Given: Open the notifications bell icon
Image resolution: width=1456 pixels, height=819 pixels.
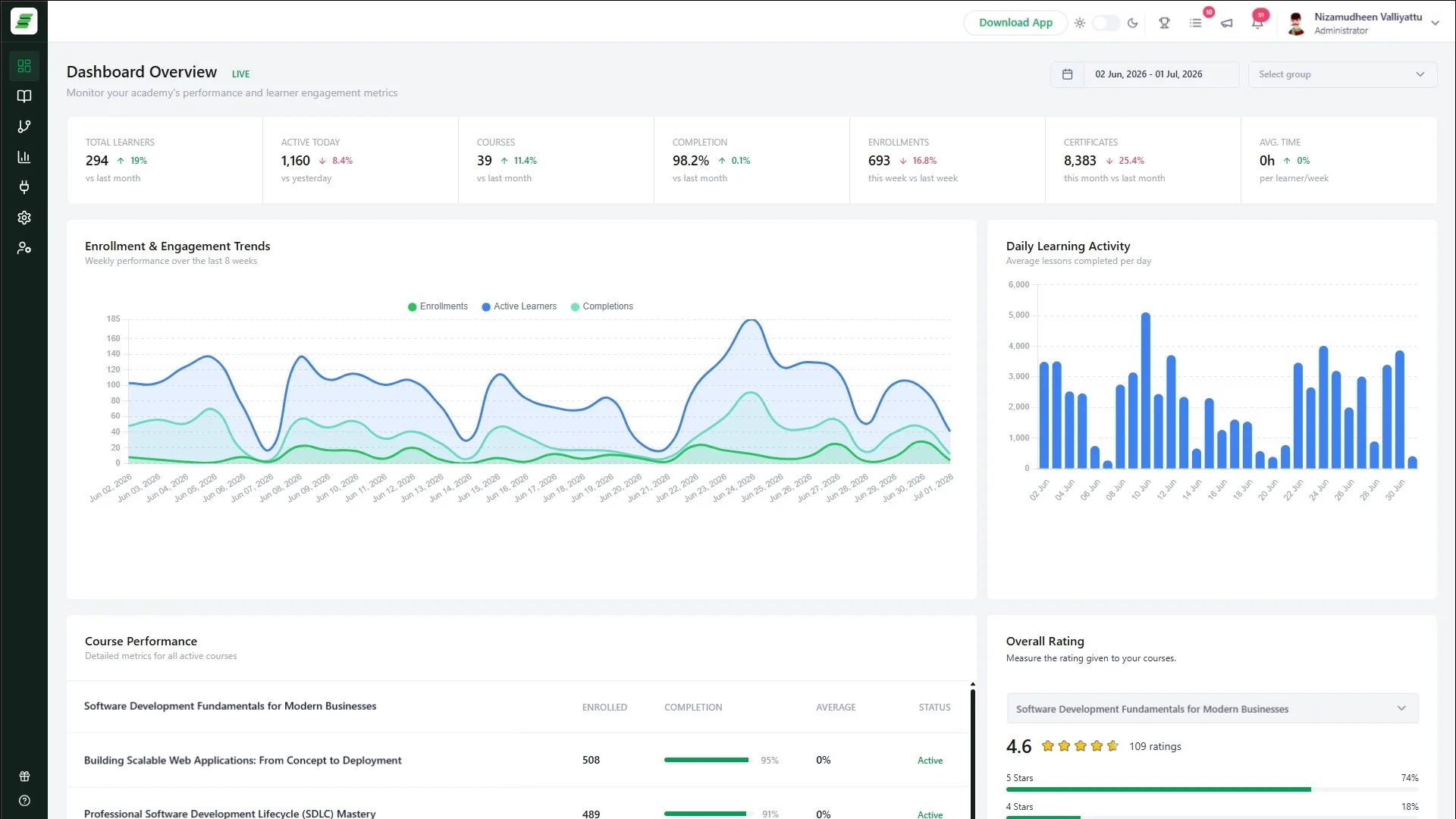Looking at the screenshot, I should (1257, 23).
